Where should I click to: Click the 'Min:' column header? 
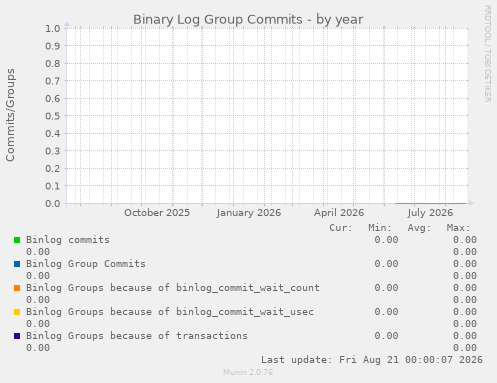point(380,228)
